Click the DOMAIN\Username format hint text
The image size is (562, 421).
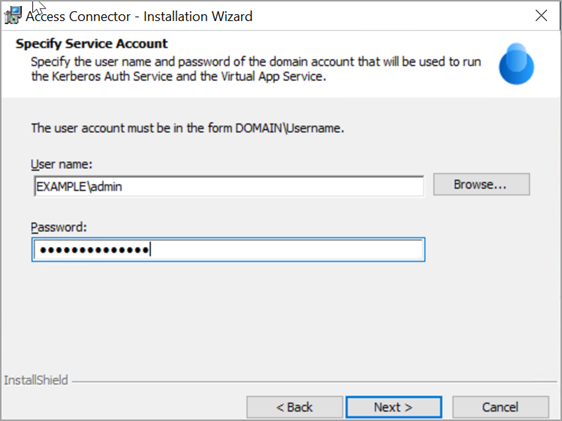[x=187, y=128]
